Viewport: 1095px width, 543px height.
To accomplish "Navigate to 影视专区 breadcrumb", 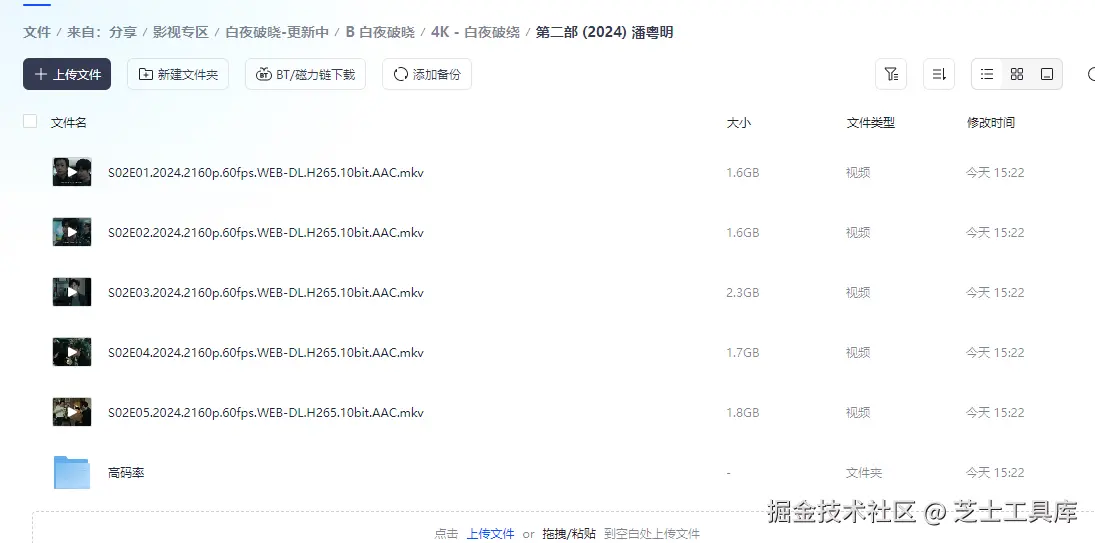I will [x=181, y=32].
